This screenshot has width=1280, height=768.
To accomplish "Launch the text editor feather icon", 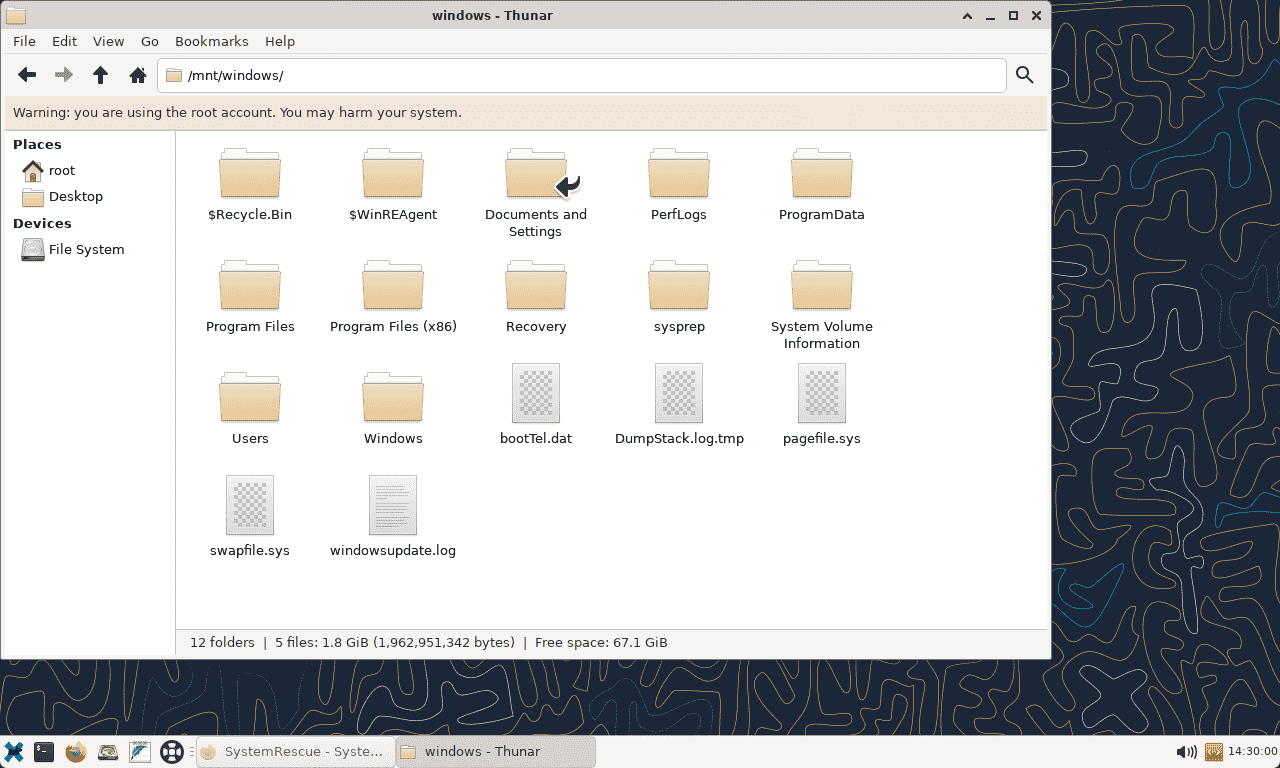I will 140,752.
